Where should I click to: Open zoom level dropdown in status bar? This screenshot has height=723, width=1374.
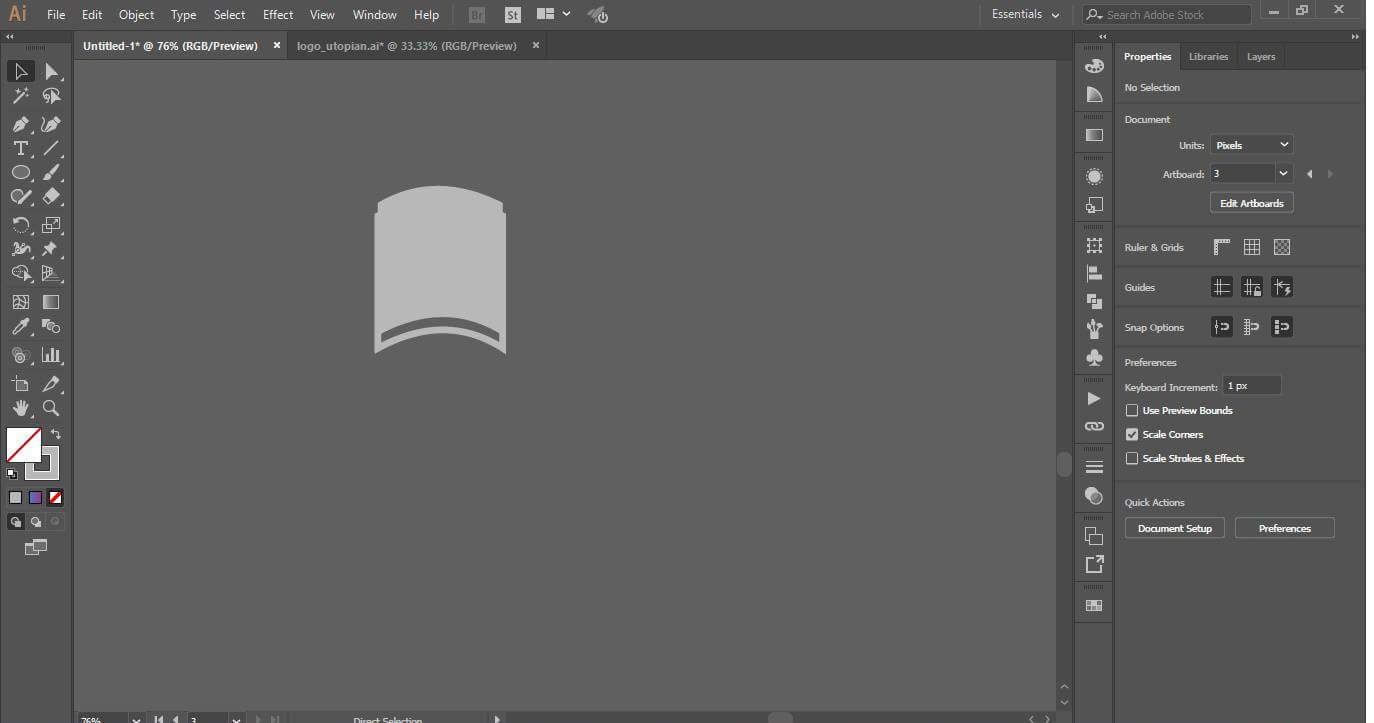pos(136,719)
